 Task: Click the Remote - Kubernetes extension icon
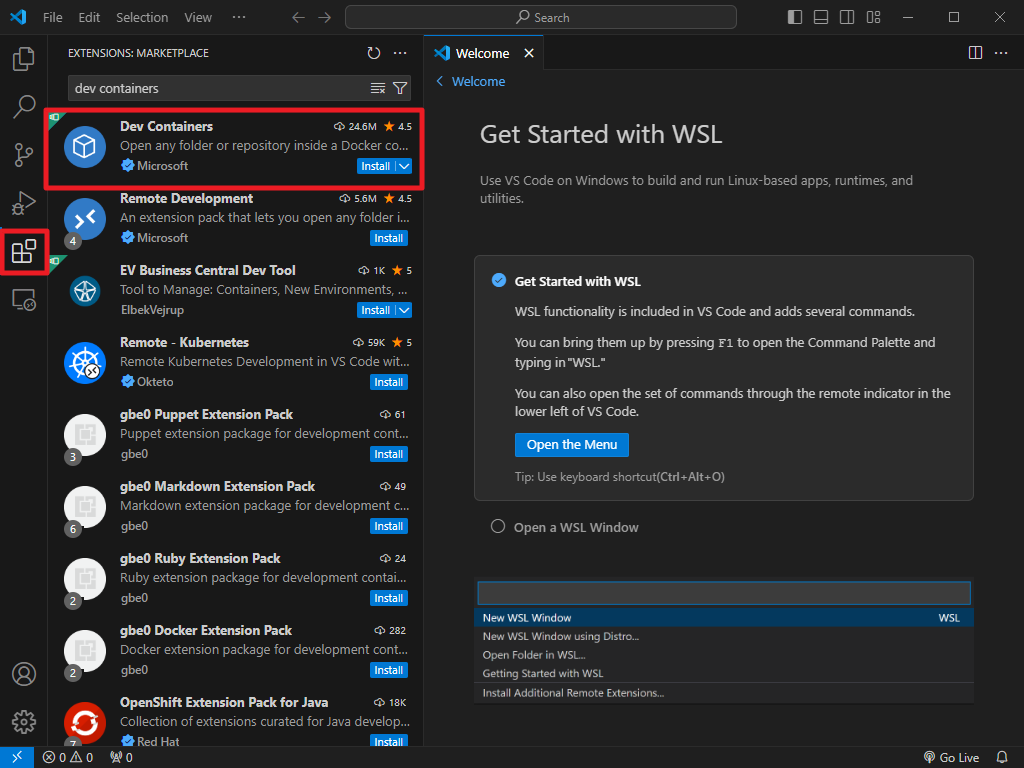[x=85, y=362]
